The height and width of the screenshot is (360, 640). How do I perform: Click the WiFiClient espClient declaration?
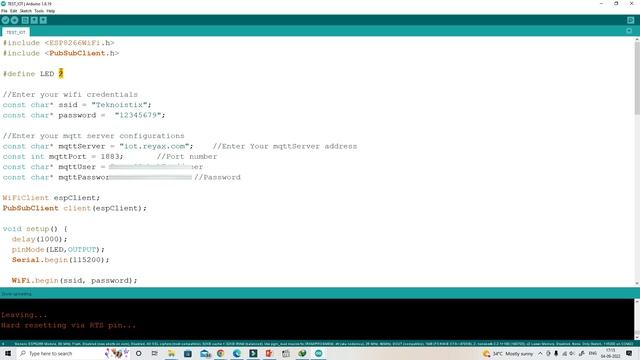(x=51, y=198)
